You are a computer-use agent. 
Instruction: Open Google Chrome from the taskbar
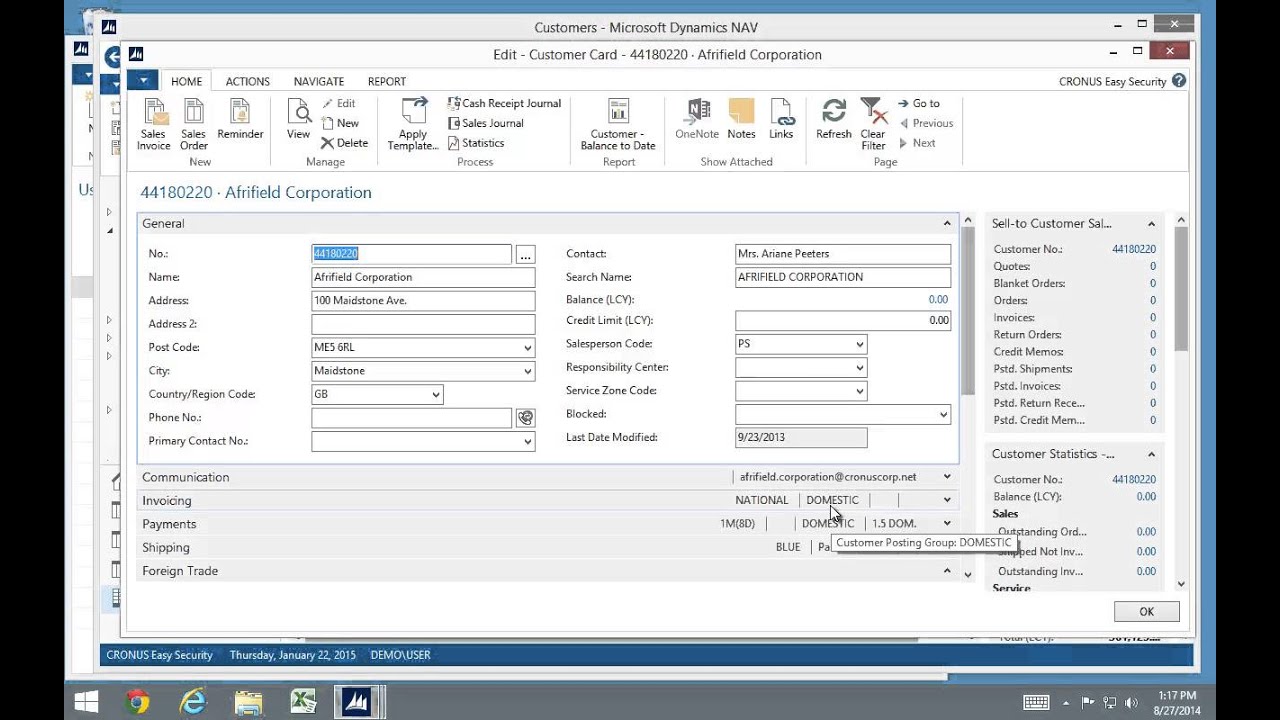[x=138, y=702]
